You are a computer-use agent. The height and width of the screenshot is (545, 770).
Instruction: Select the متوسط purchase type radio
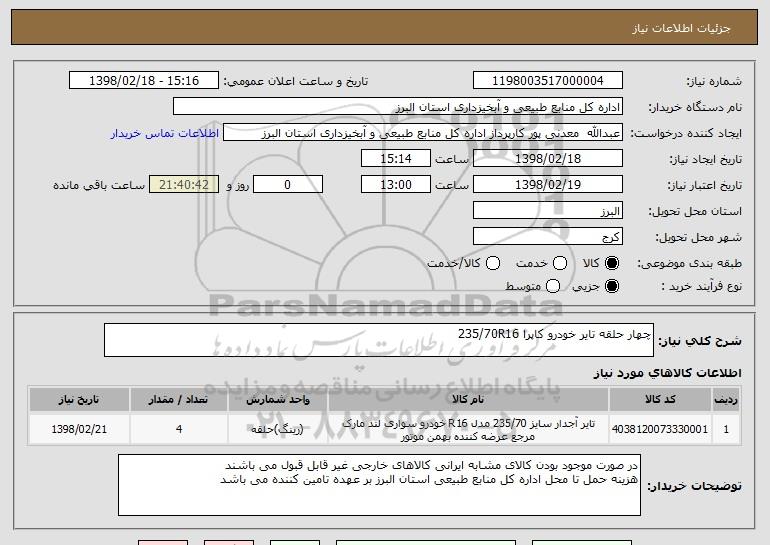click(x=553, y=286)
